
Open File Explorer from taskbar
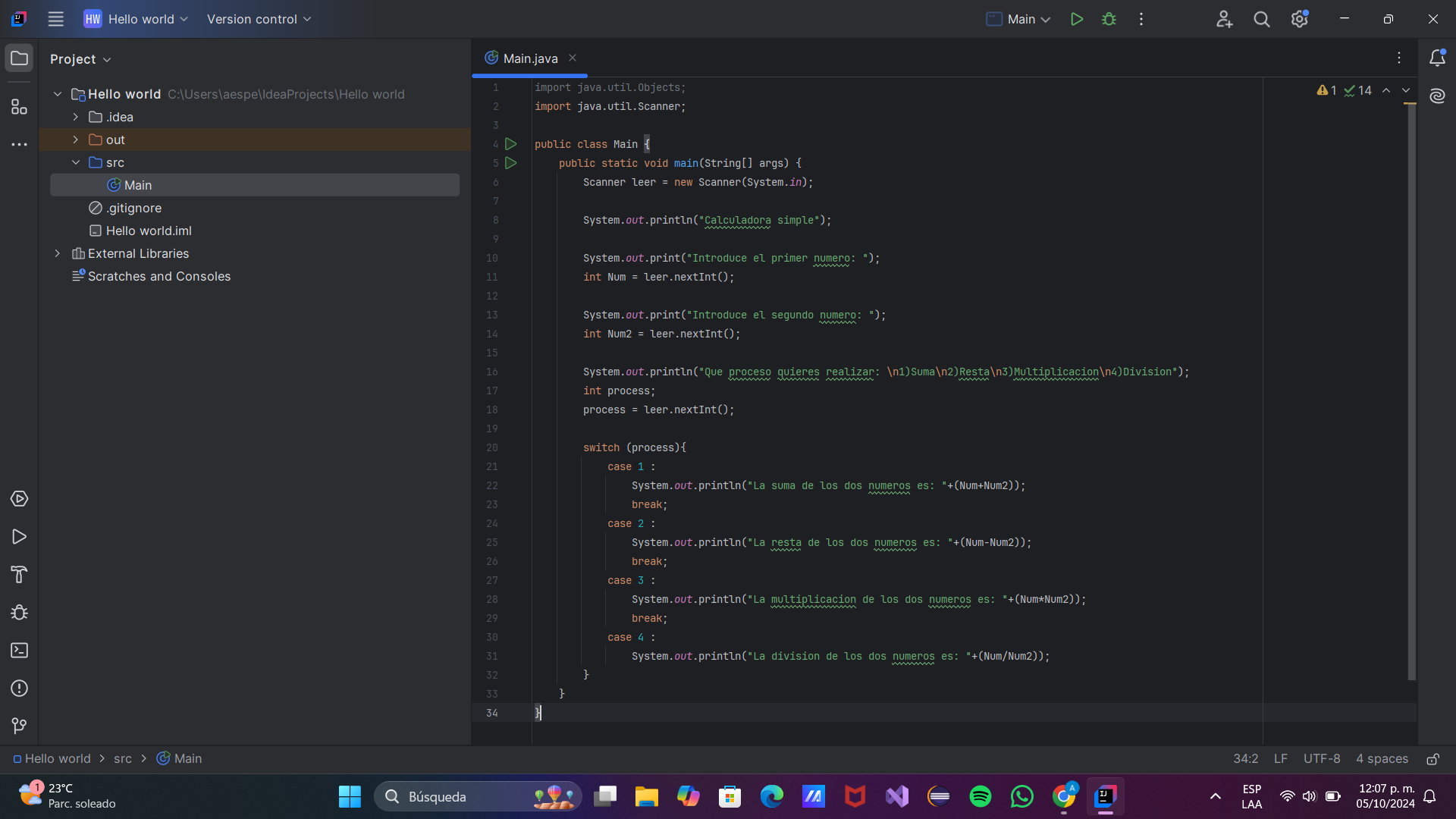(x=646, y=796)
